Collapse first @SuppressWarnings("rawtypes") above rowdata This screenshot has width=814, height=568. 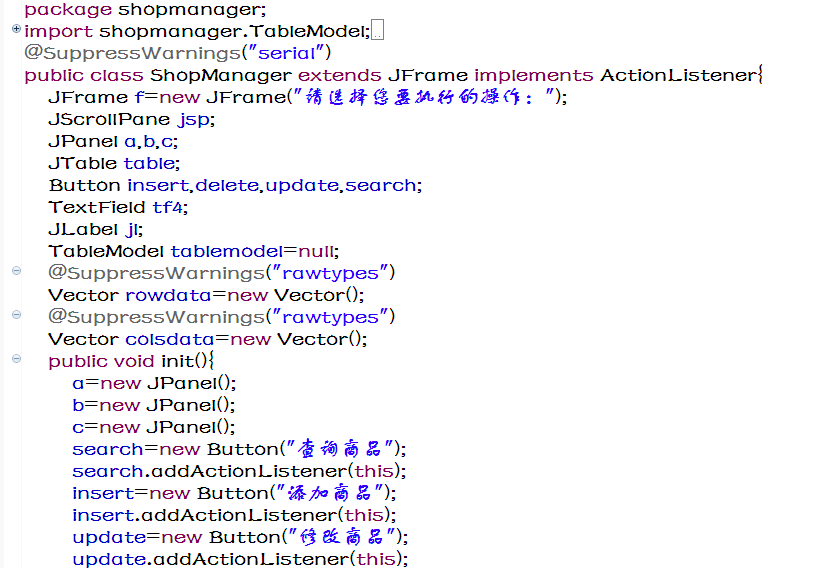click(16, 271)
